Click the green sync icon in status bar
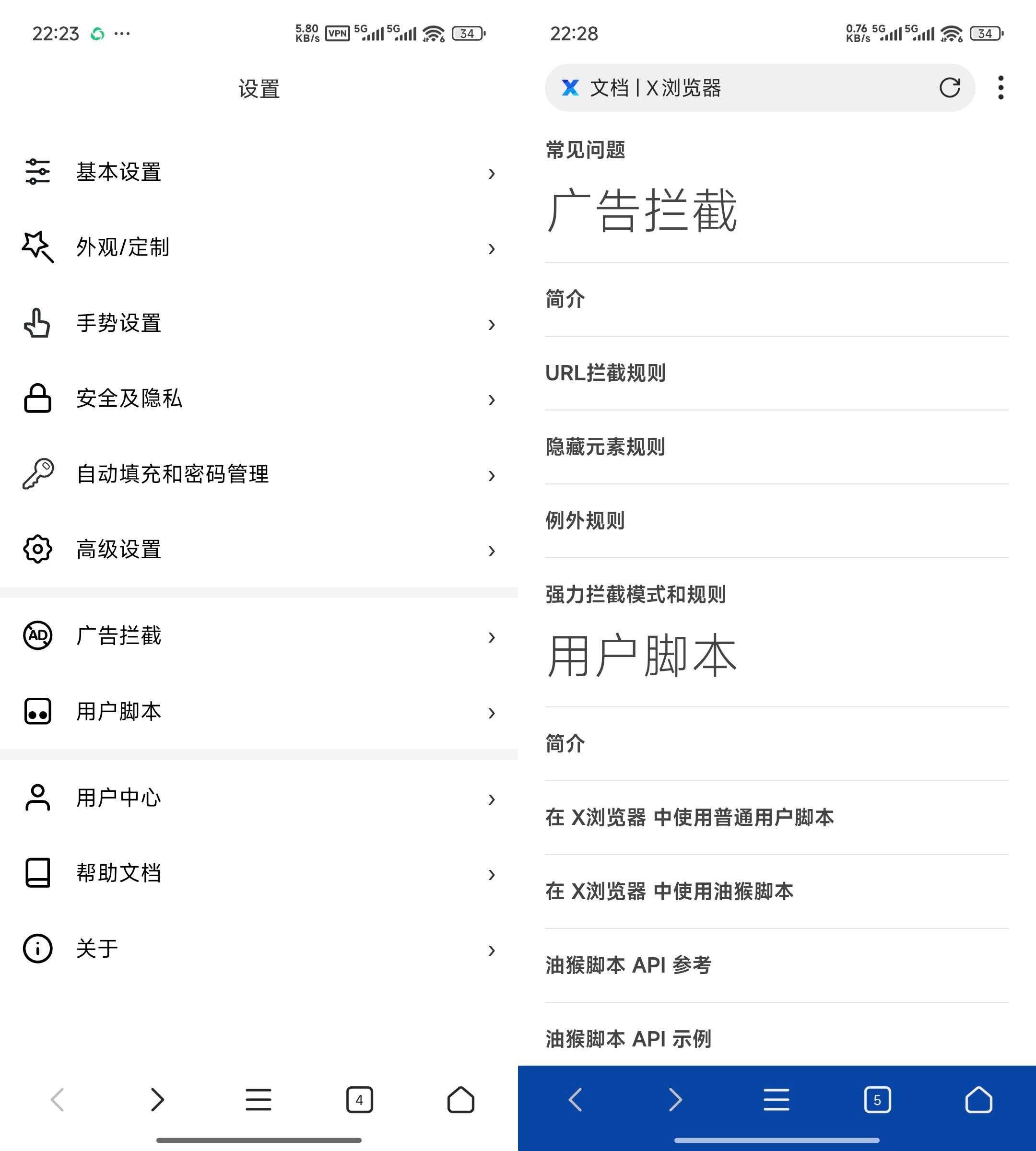Image resolution: width=1036 pixels, height=1151 pixels. click(x=97, y=34)
